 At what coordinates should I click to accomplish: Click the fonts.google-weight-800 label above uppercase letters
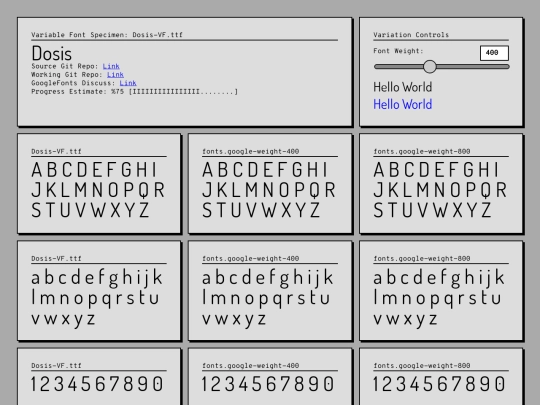tap(422, 151)
